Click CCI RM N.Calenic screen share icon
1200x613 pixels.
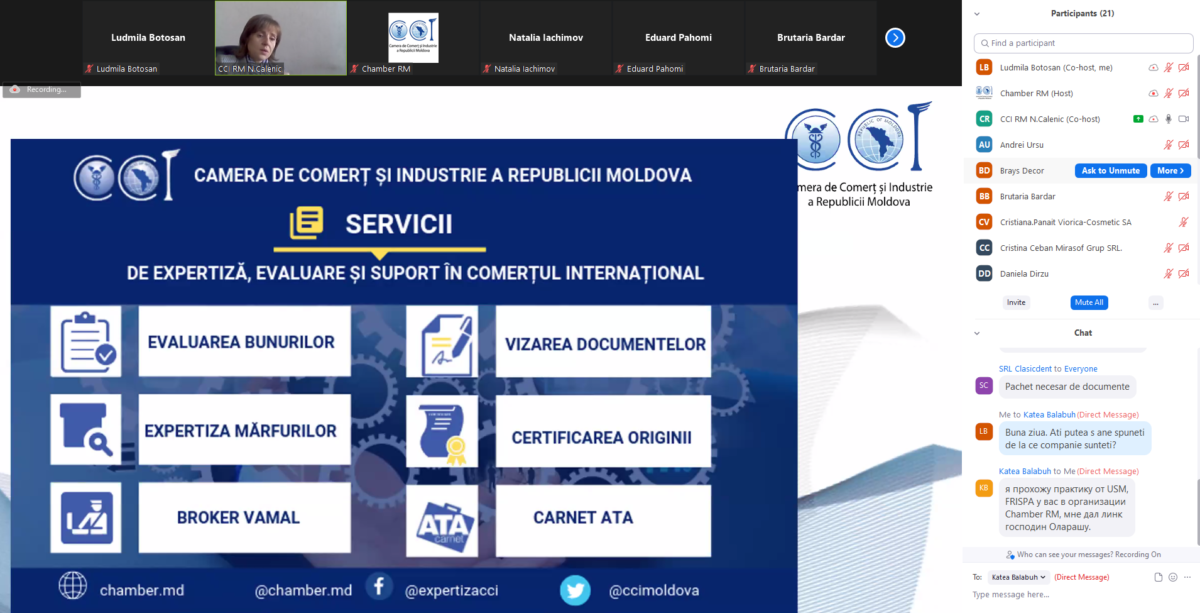tap(1138, 119)
